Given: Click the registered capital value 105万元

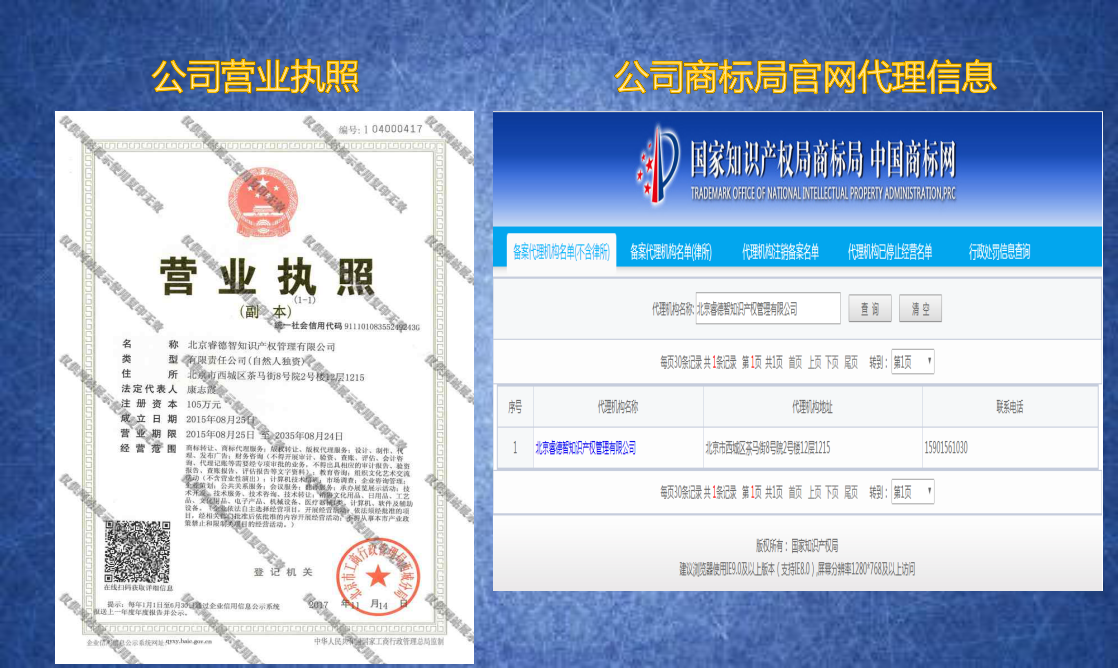Looking at the screenshot, I should pyautogui.click(x=203, y=404).
